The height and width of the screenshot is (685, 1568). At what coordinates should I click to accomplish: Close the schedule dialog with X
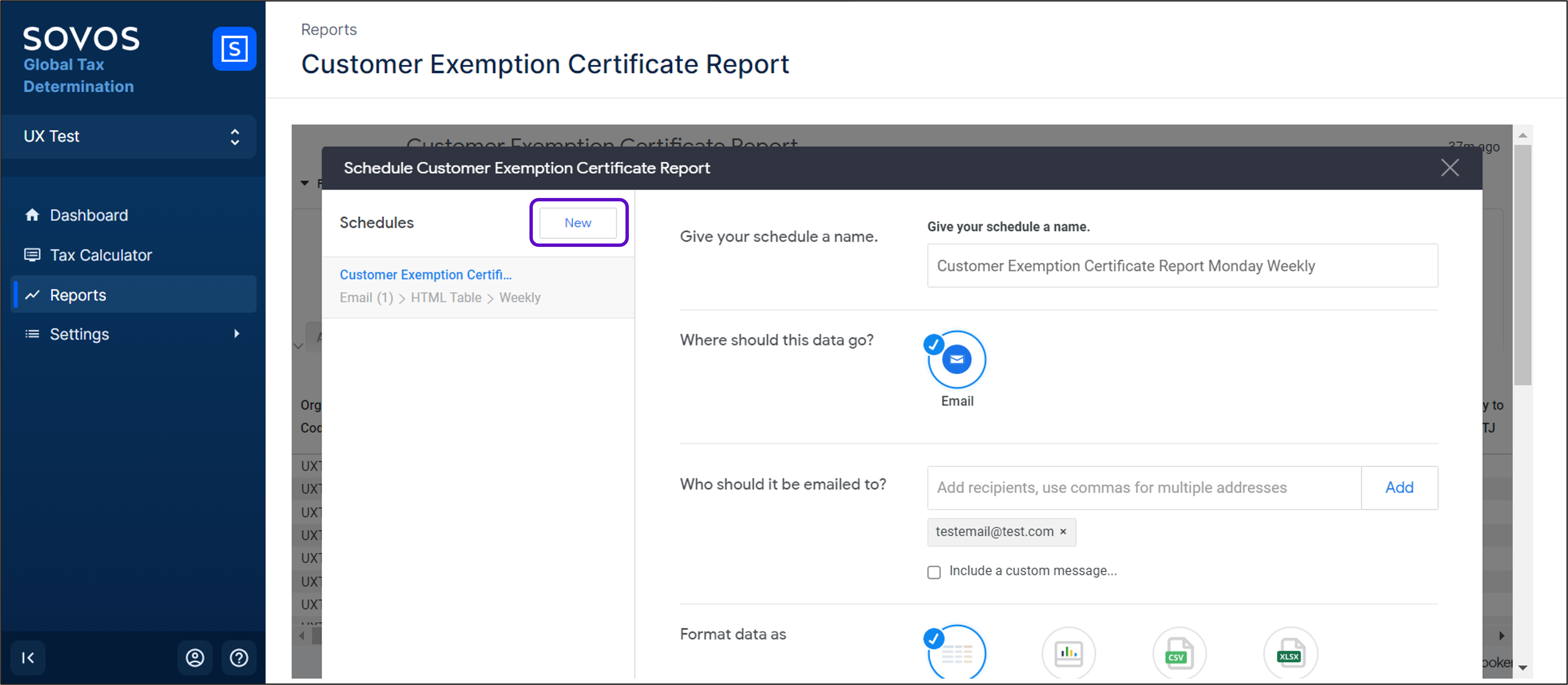pos(1449,167)
